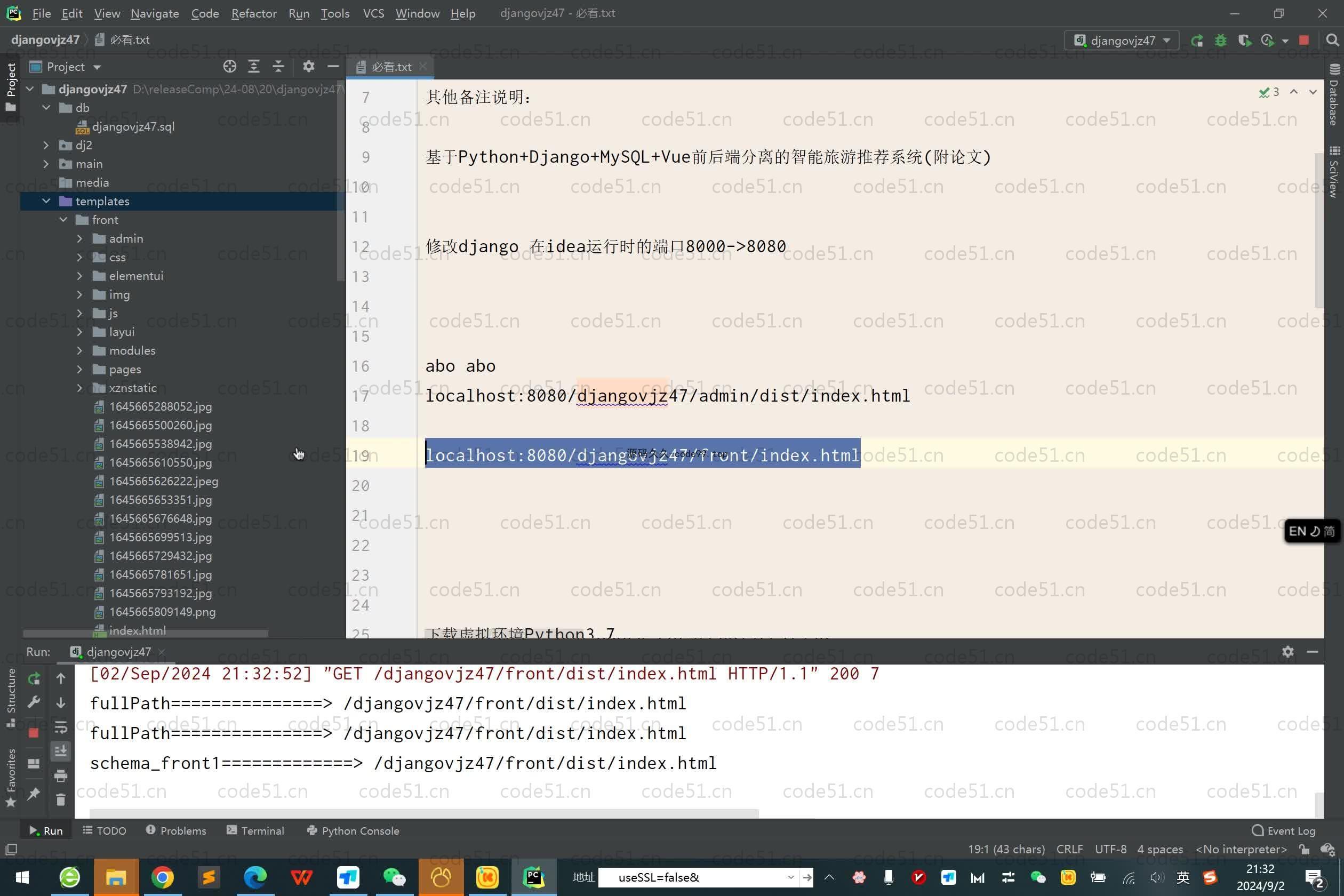Click CRLF line separator in status bar
1344x896 pixels.
click(1070, 850)
